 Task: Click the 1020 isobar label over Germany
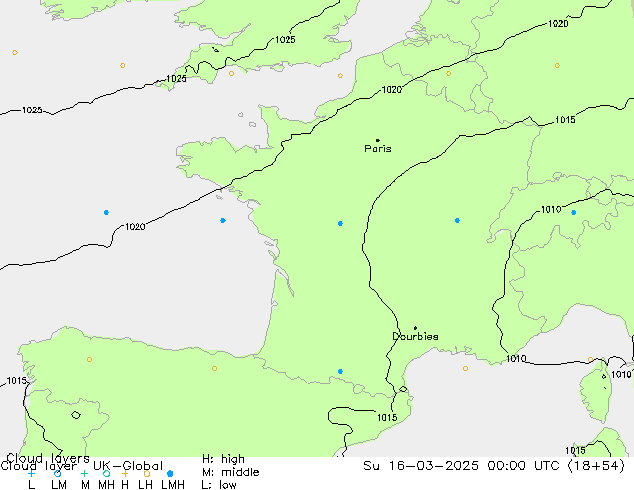558,24
